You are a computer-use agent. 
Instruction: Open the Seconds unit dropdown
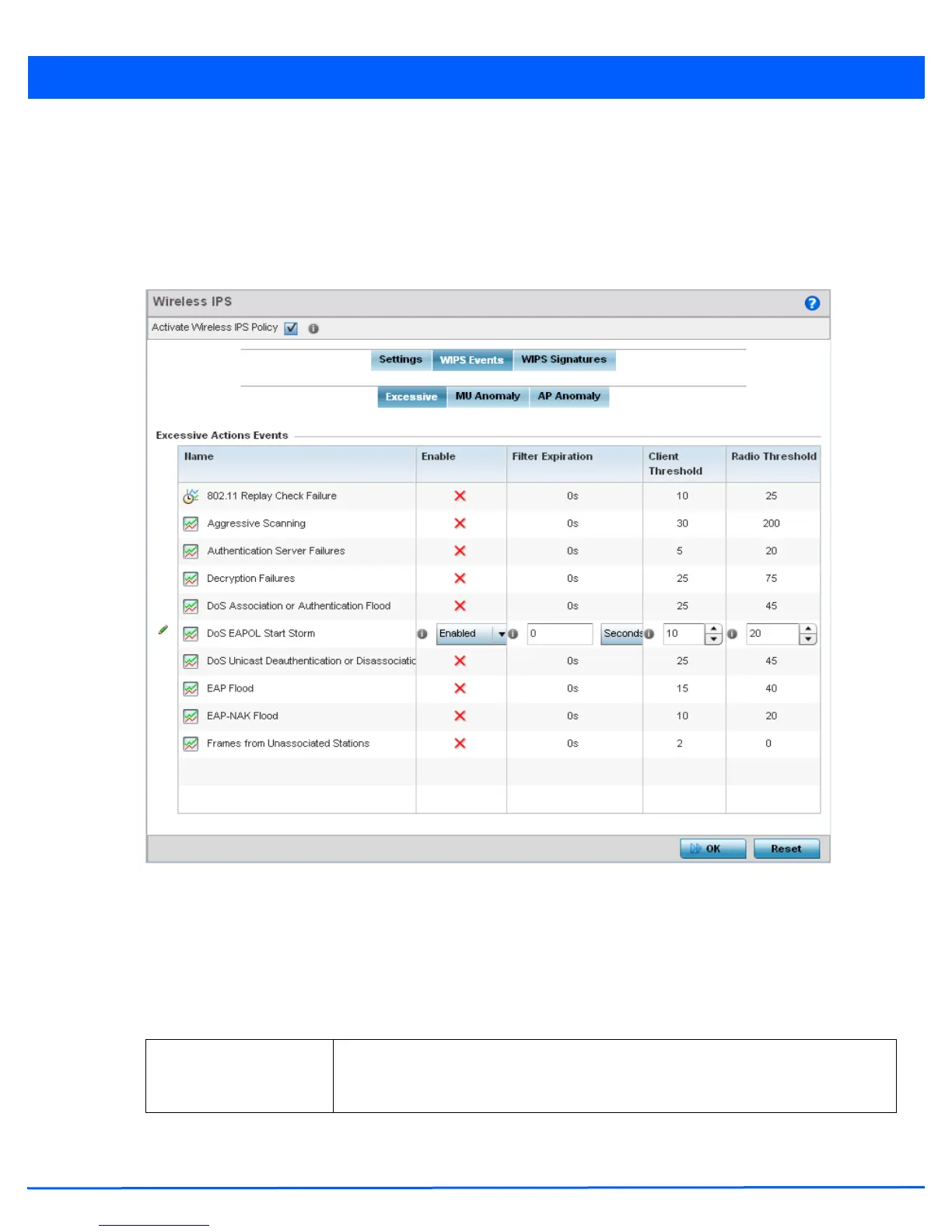pyautogui.click(x=621, y=634)
